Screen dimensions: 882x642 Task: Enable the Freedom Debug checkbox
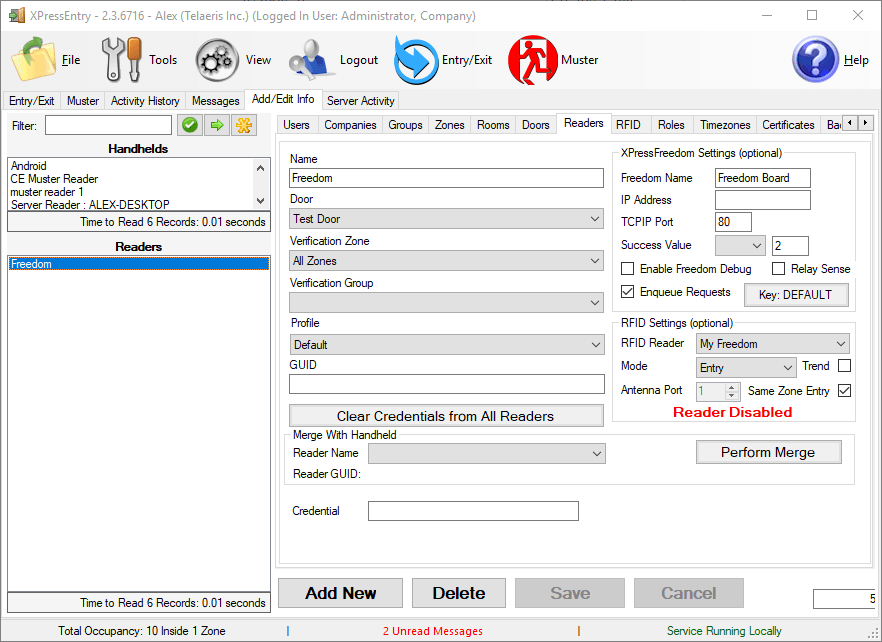(628, 268)
